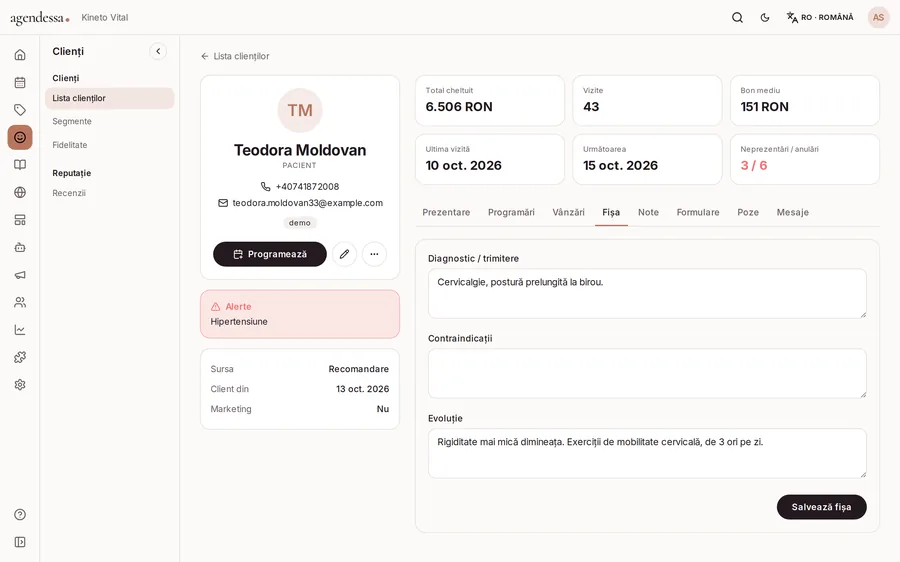Click the demo tag on client card
This screenshot has width=900, height=562.
[300, 223]
